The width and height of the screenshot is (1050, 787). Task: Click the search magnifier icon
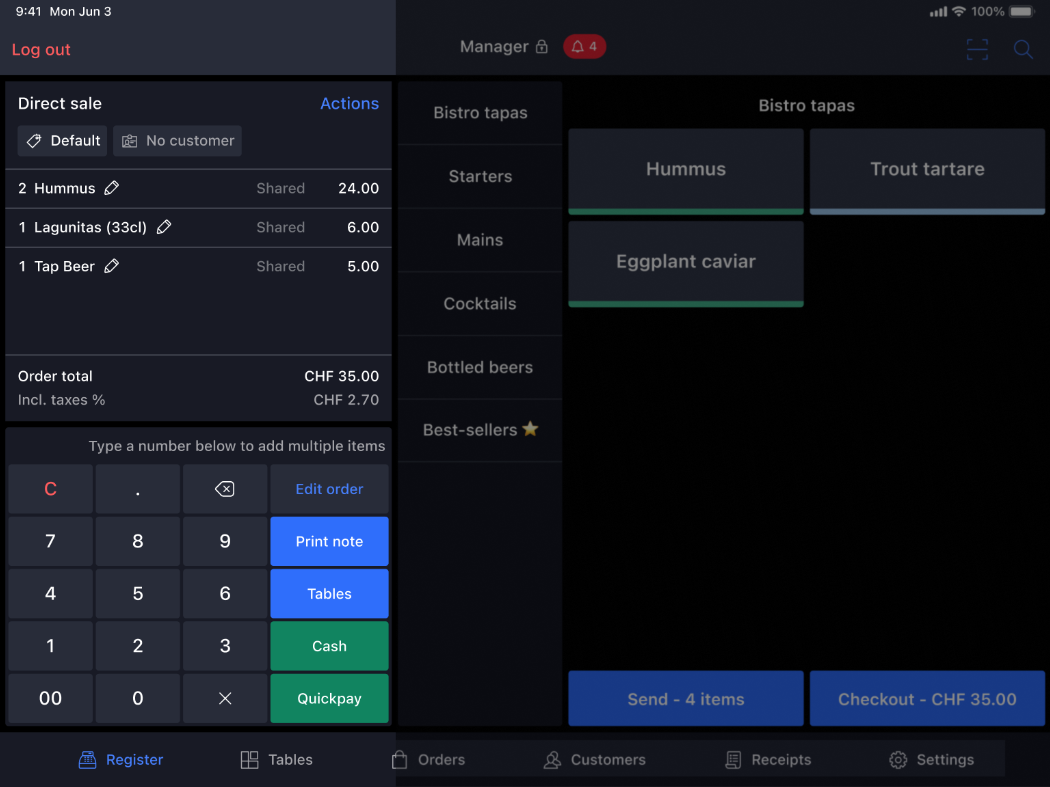[x=1023, y=49]
